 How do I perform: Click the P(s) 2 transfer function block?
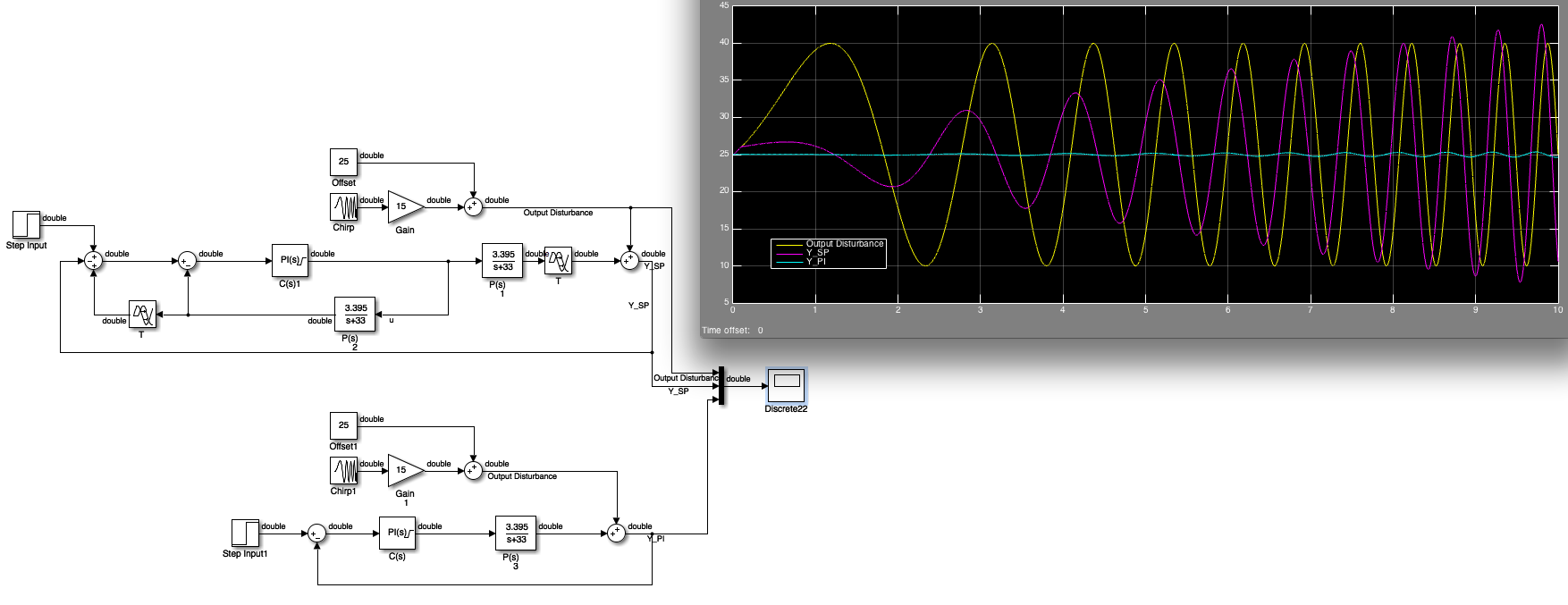(x=355, y=315)
